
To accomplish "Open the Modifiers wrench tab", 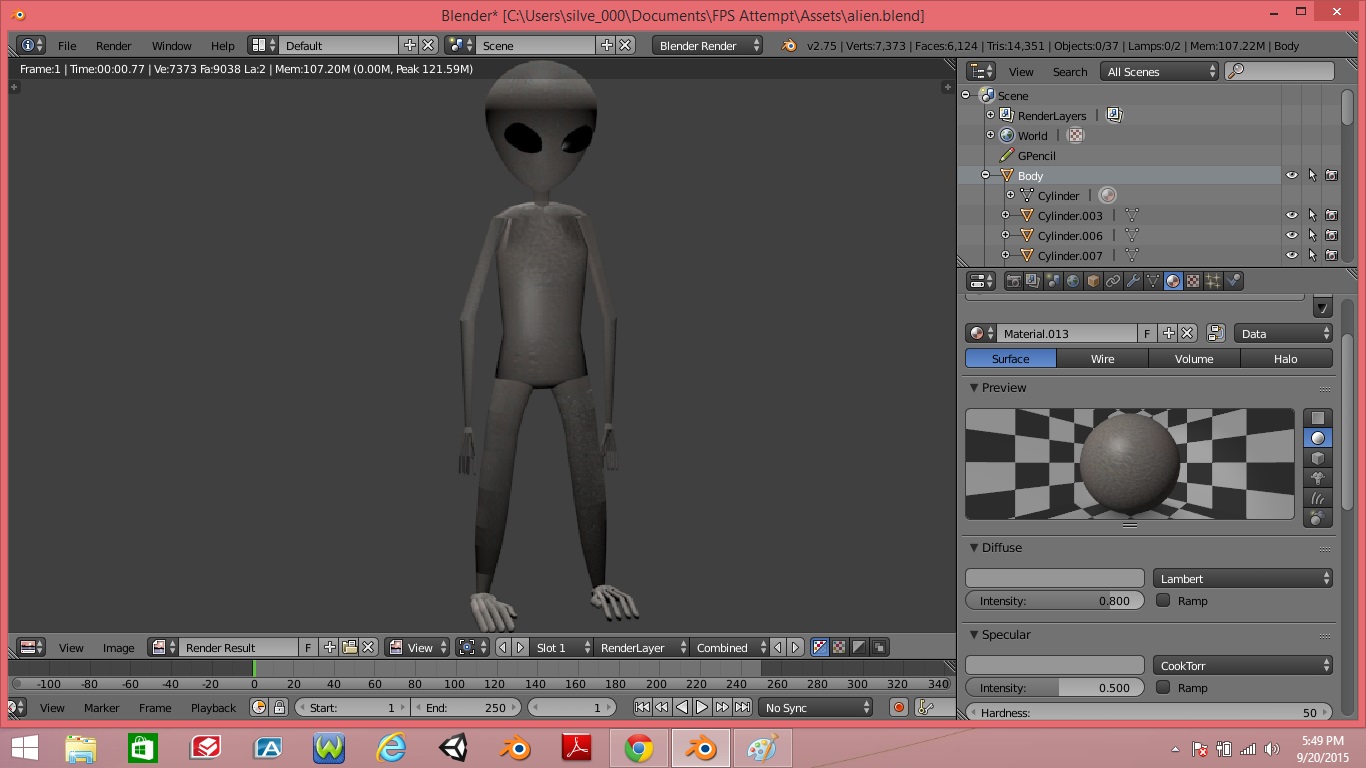I will [1133, 282].
